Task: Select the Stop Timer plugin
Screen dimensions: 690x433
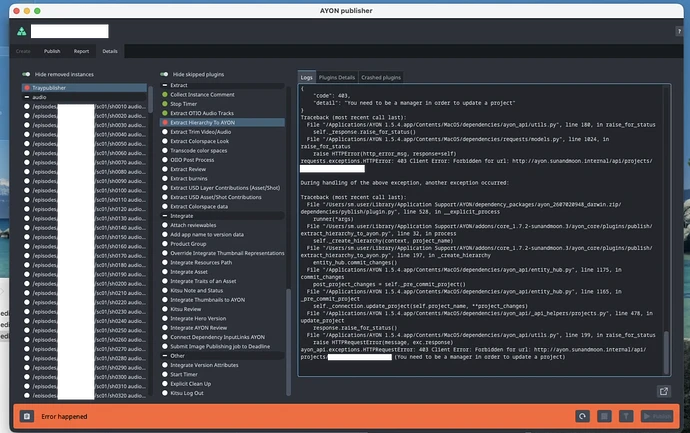Action: point(222,104)
